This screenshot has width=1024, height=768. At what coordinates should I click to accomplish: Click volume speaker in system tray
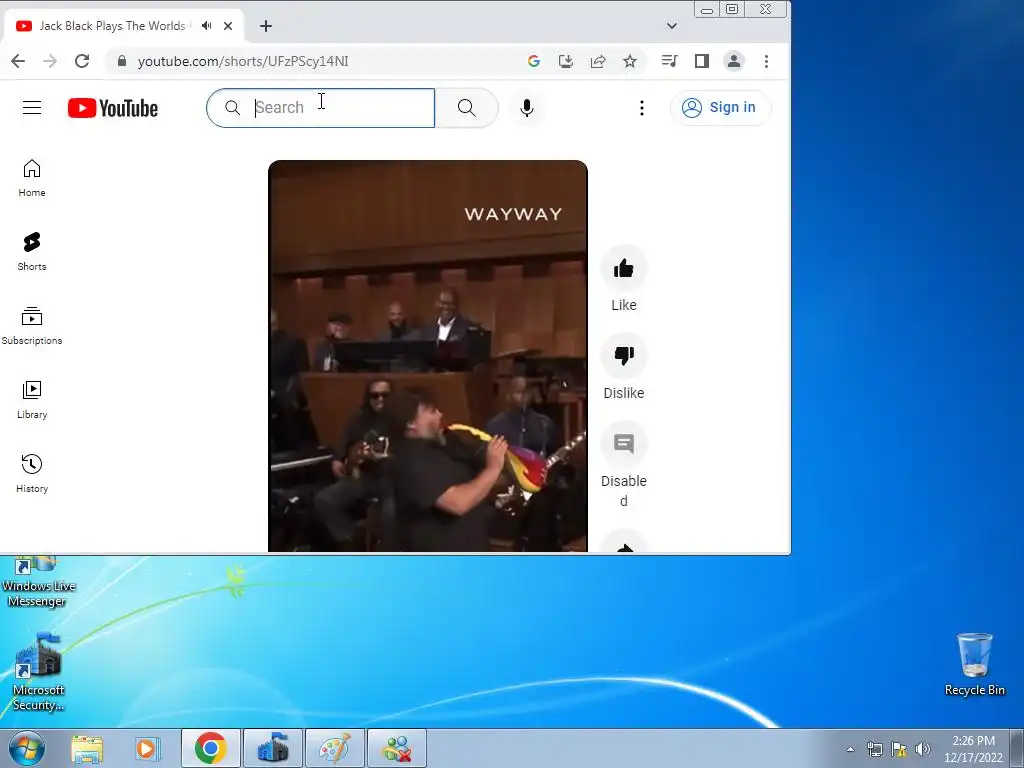click(923, 749)
